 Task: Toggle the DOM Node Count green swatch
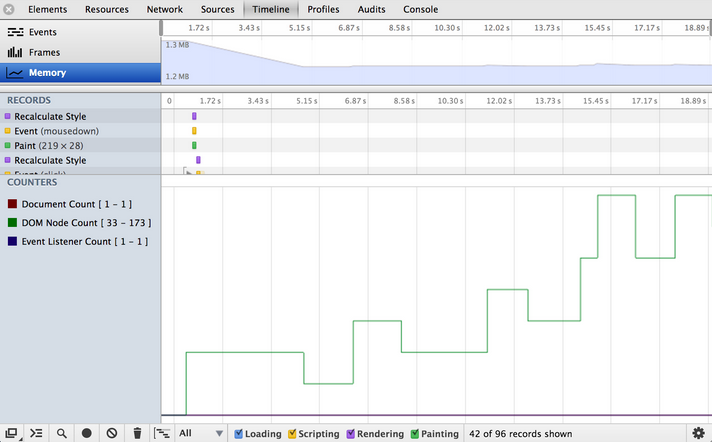pos(12,223)
